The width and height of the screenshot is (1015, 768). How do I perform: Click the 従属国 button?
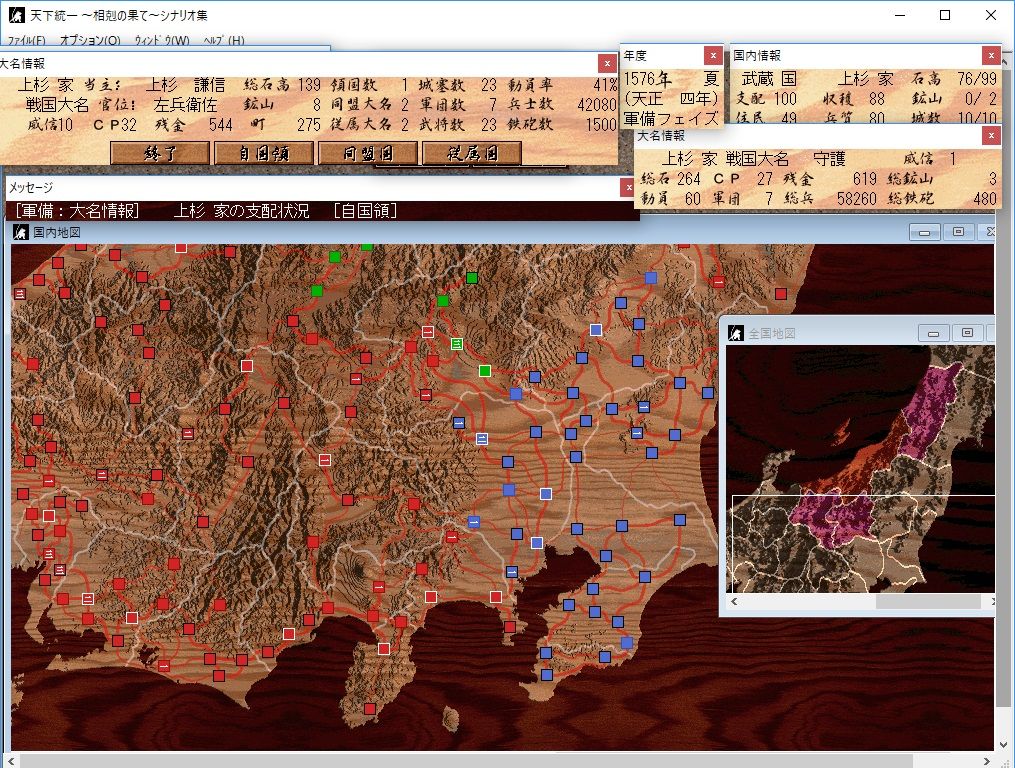[x=472, y=153]
